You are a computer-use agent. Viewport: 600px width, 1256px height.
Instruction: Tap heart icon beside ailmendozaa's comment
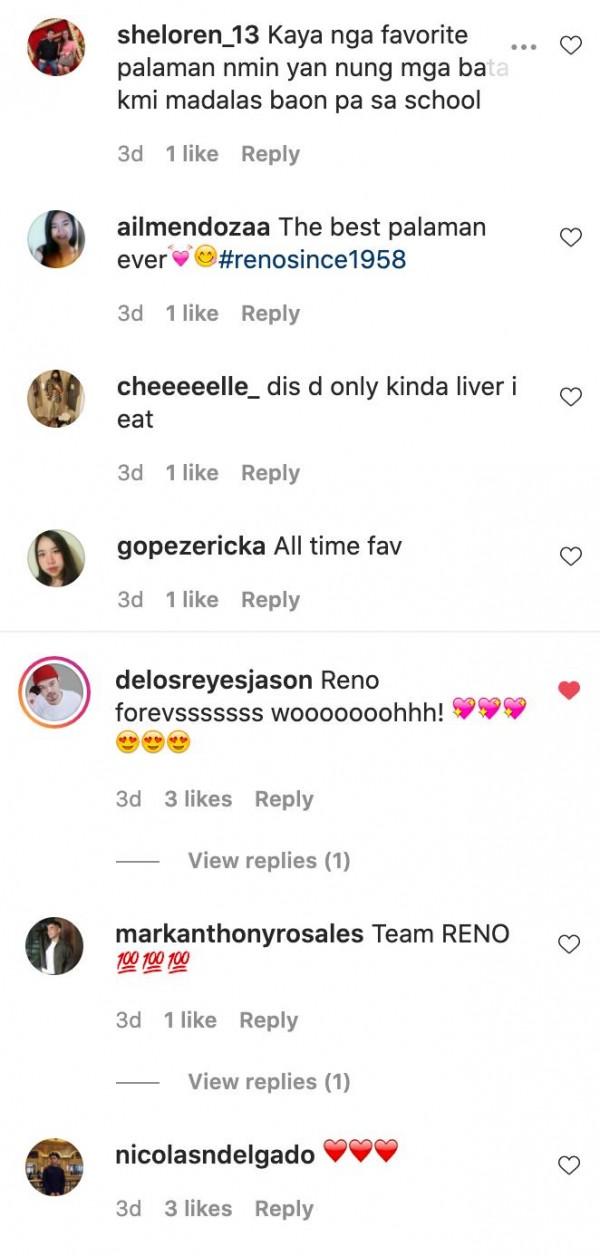(570, 238)
